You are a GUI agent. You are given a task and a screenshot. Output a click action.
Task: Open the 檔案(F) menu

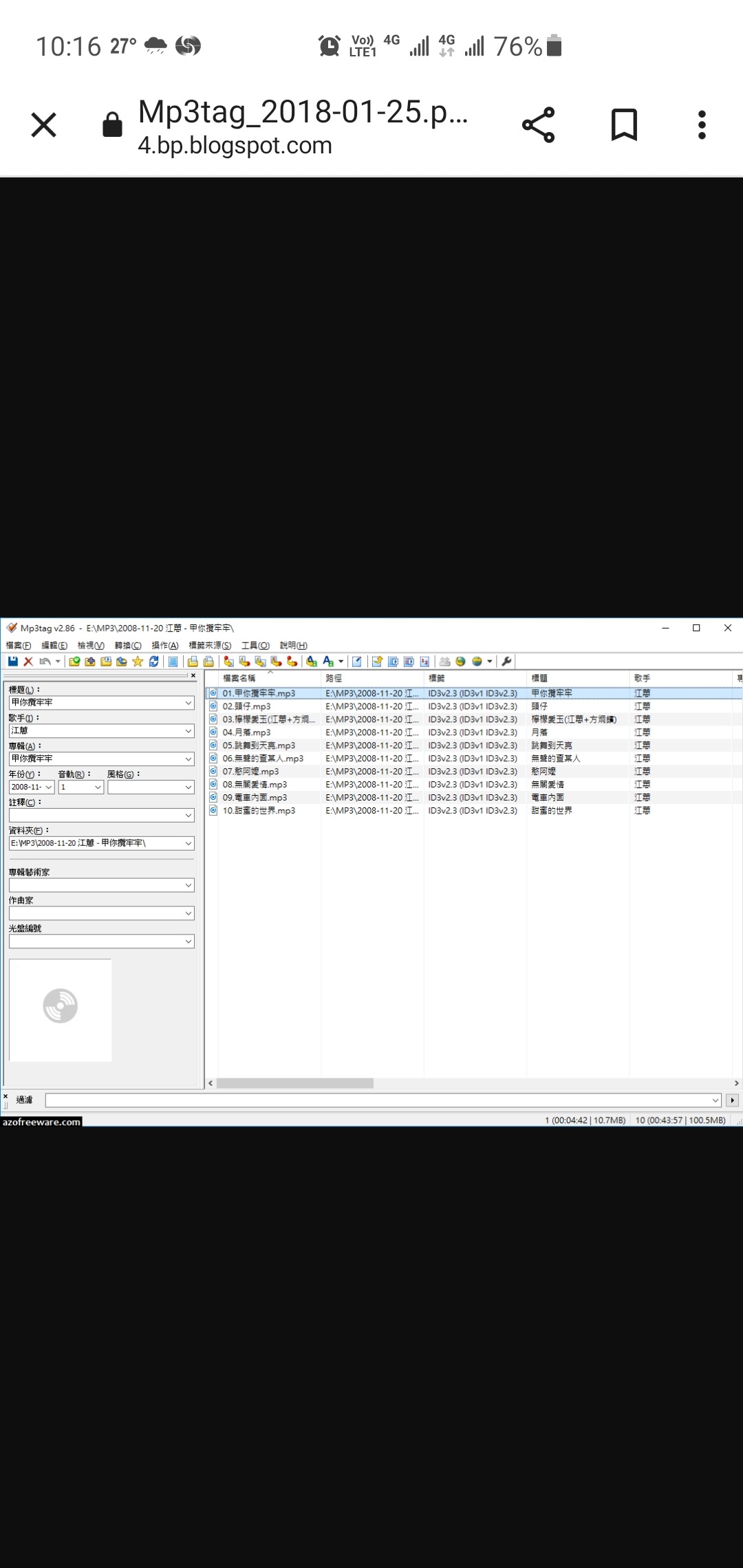(19, 645)
